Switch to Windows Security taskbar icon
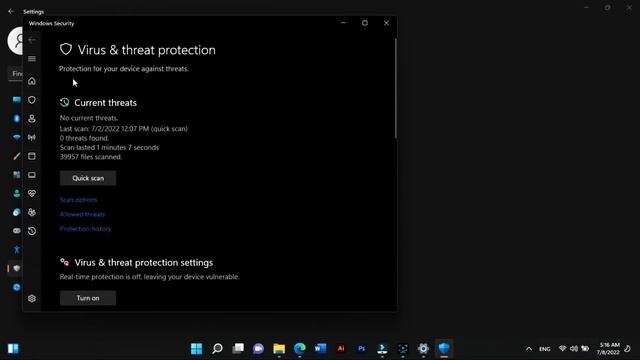Viewport: 640px width, 360px height. [444, 349]
